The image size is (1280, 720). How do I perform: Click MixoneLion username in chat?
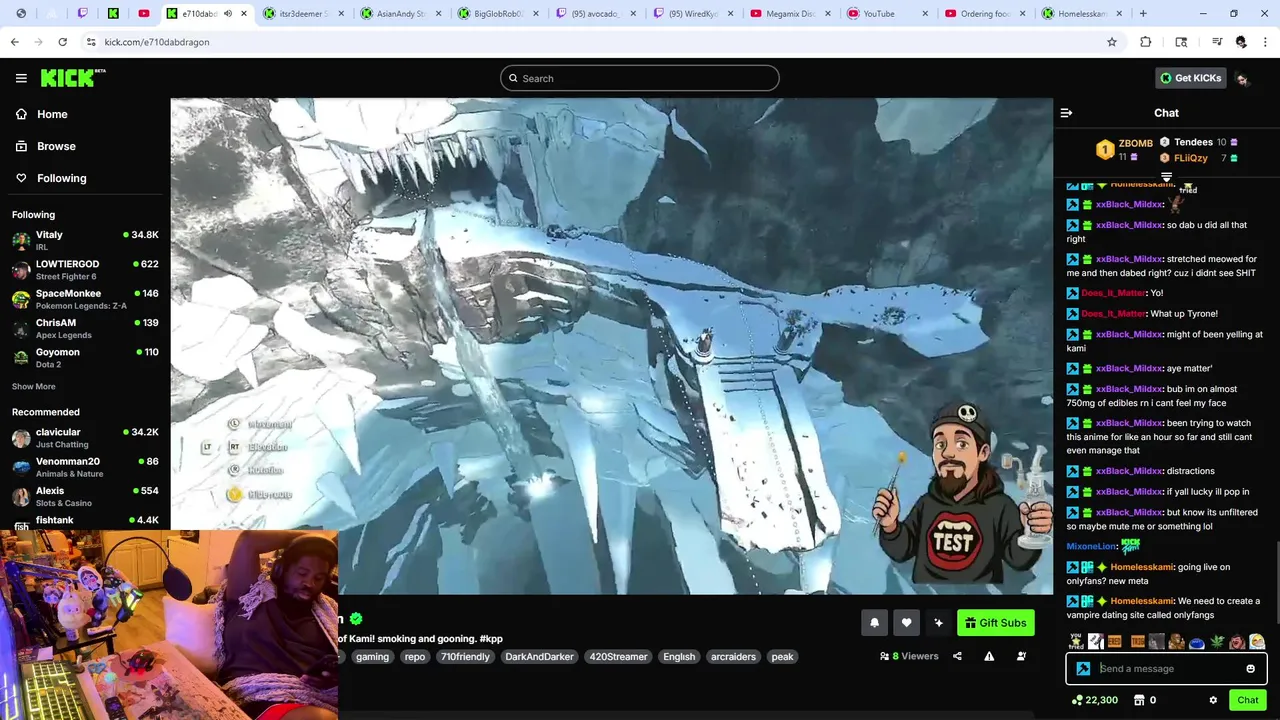pyautogui.click(x=1091, y=546)
